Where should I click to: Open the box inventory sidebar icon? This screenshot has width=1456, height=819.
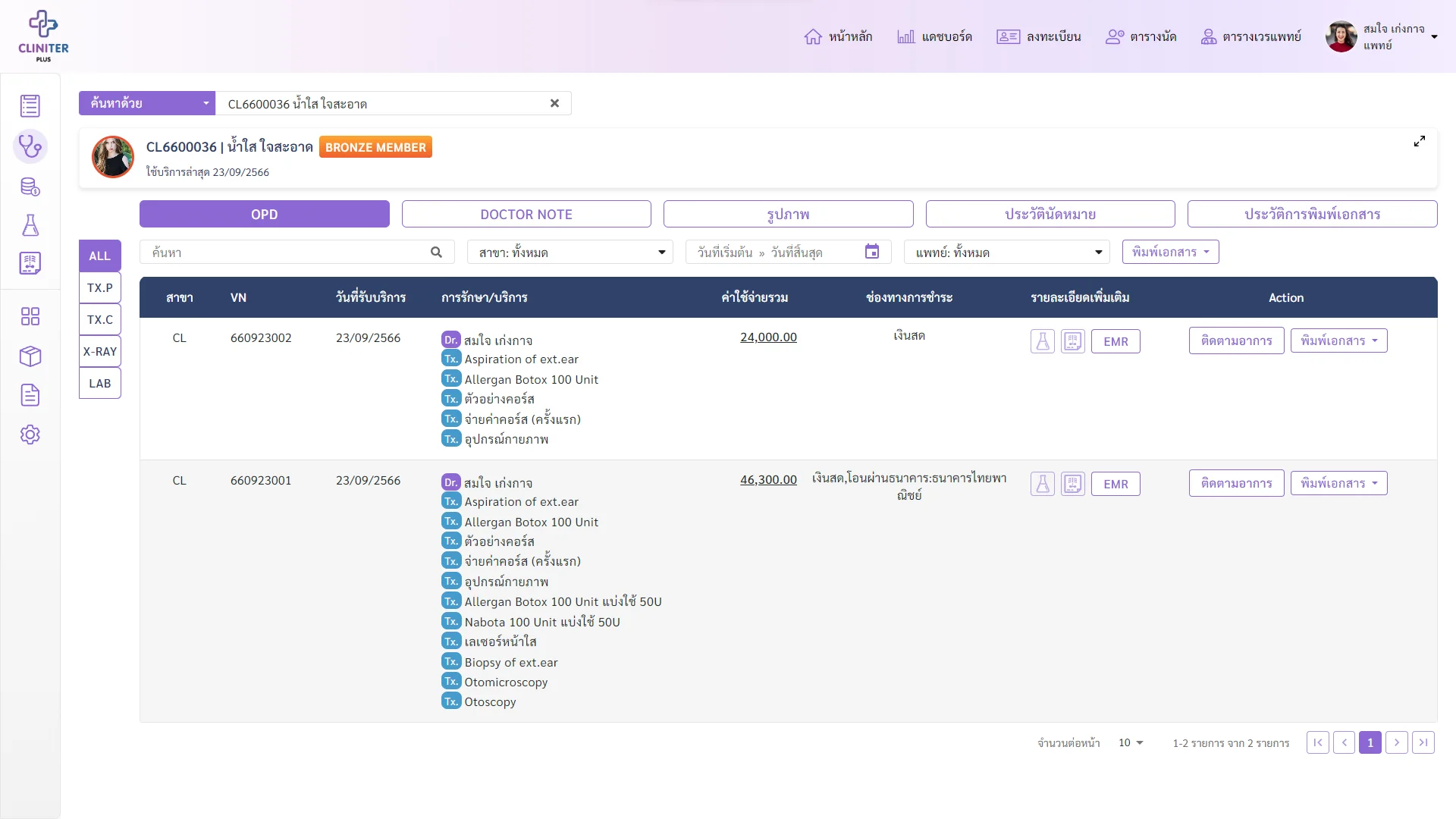tap(30, 356)
